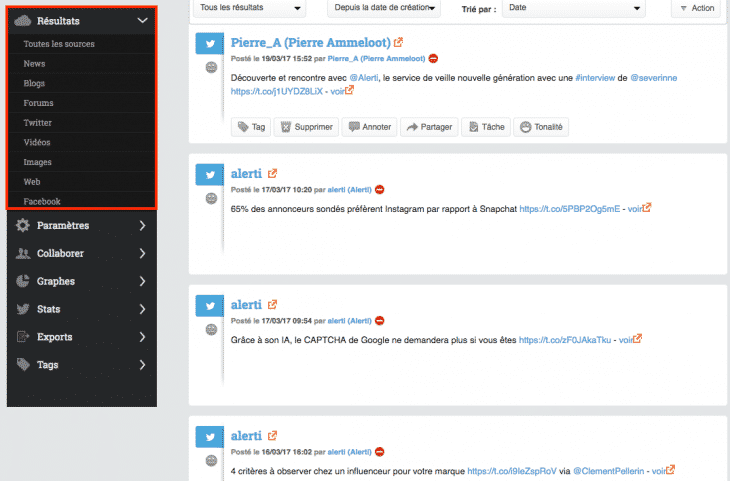Click the Tonalité button on first post

click(x=541, y=127)
